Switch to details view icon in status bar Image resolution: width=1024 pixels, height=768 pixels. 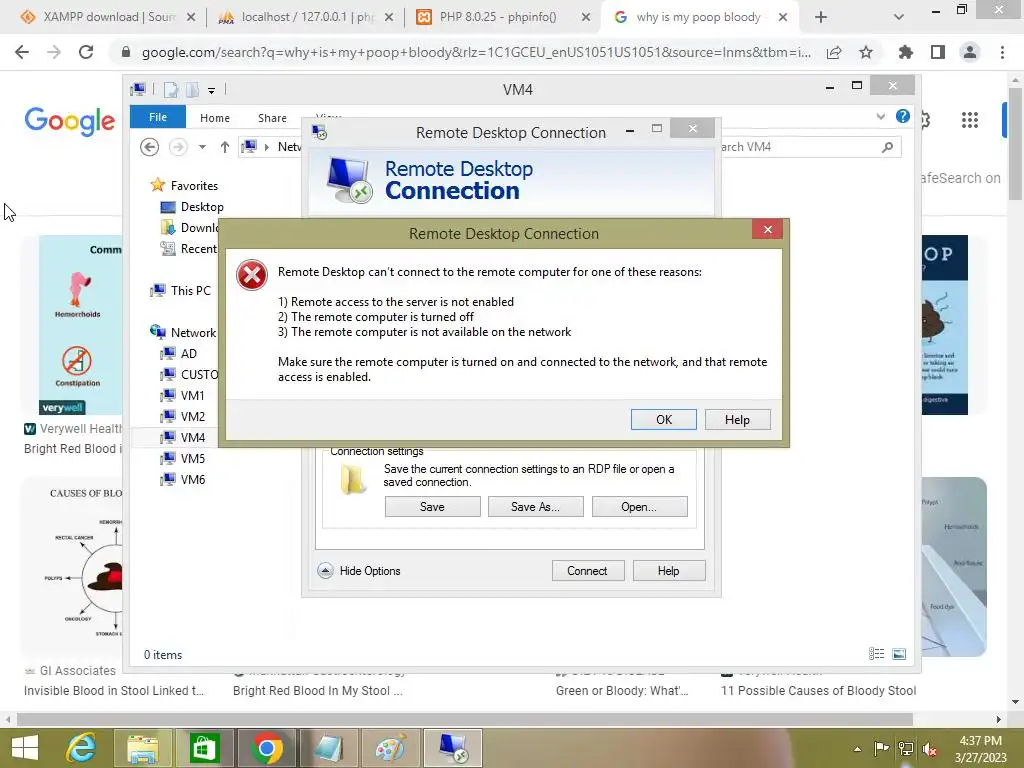[x=876, y=654]
